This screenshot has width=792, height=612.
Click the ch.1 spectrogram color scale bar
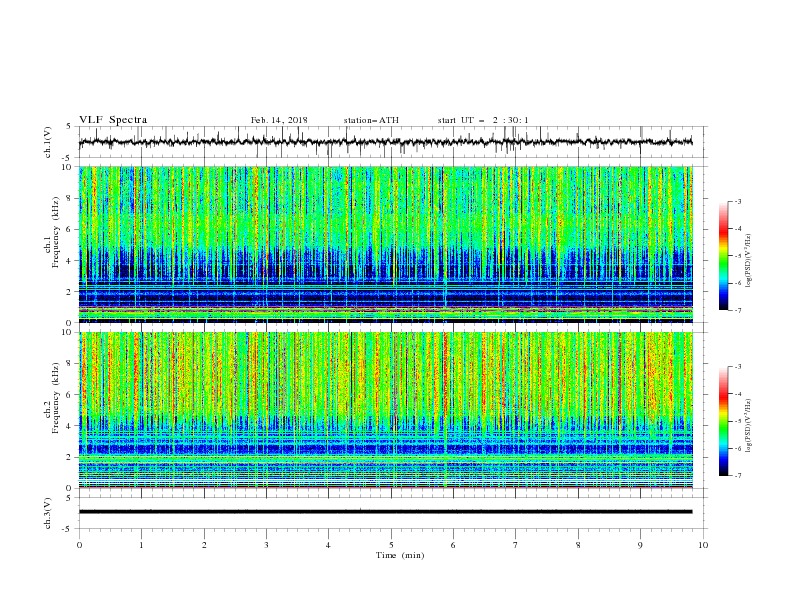point(723,256)
